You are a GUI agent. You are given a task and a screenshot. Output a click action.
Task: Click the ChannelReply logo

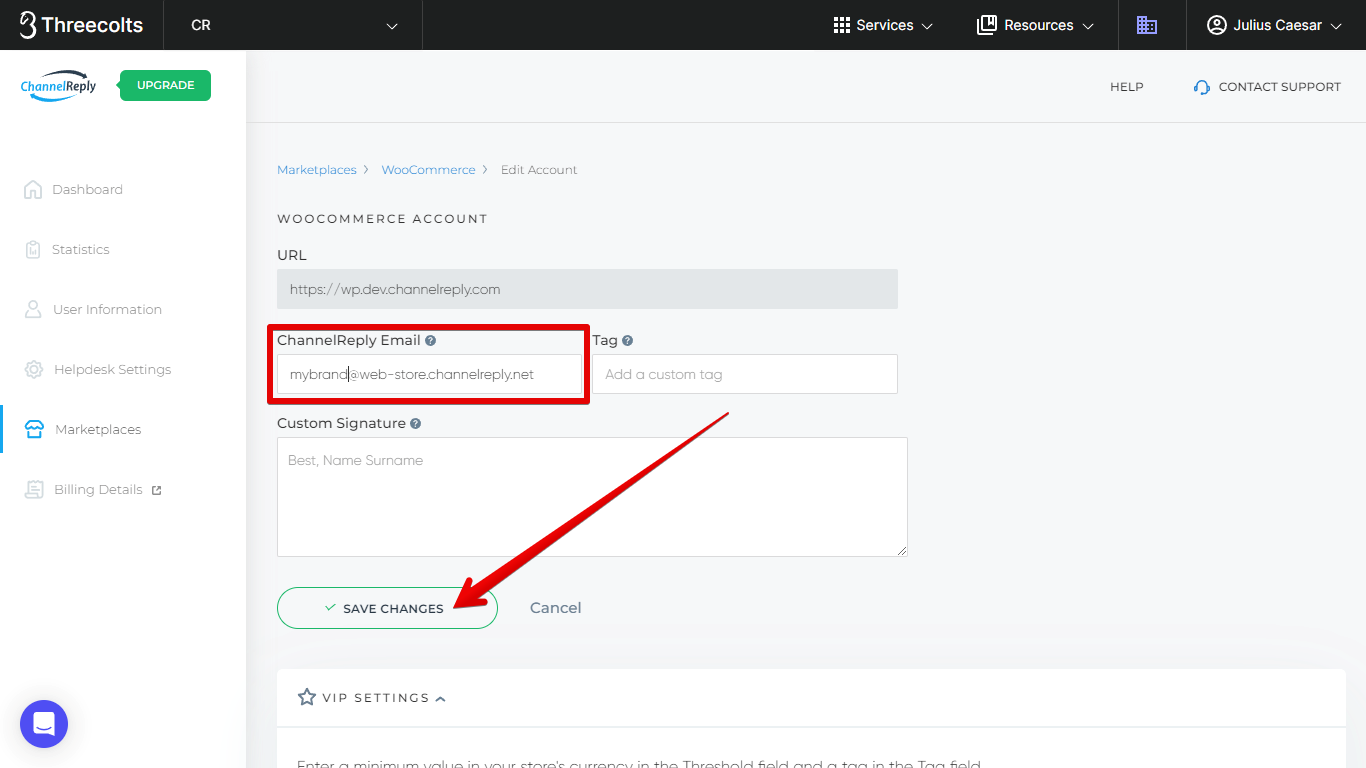tap(59, 86)
